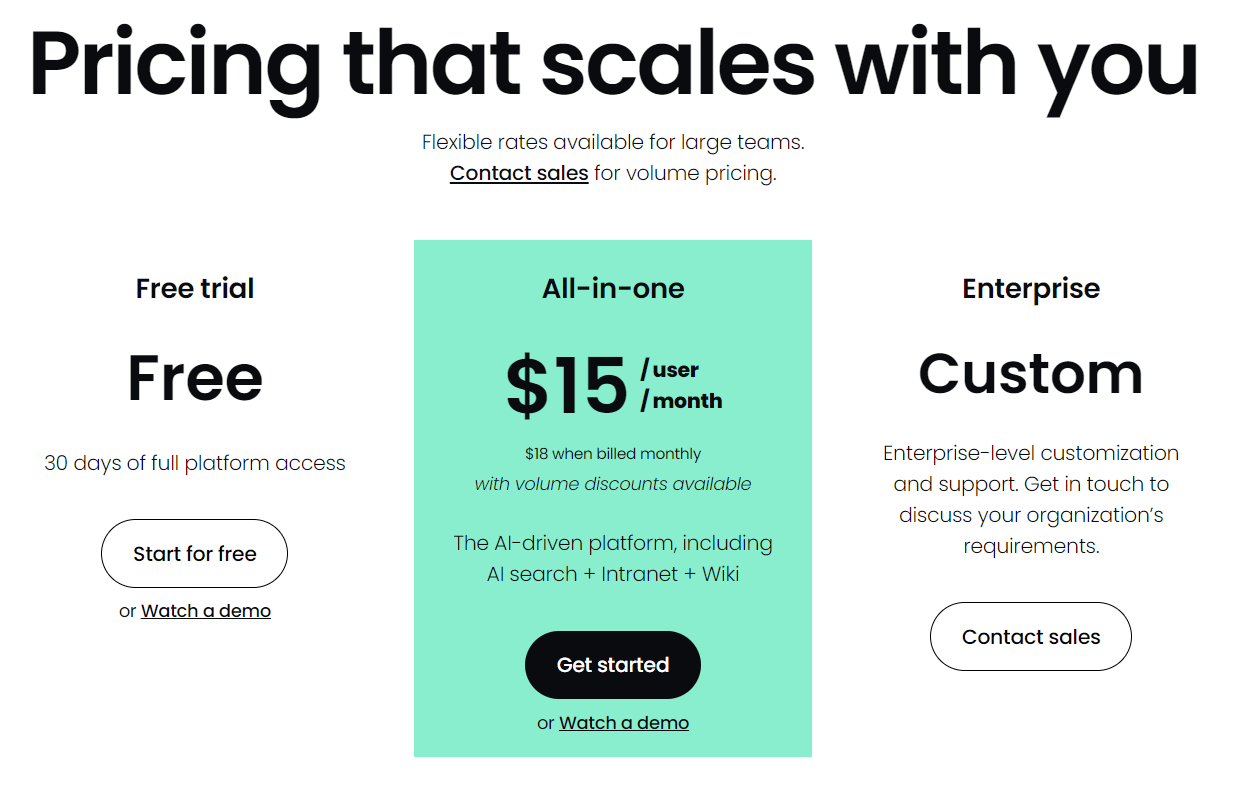
Task: Click the $15 price figure
Action: click(567, 386)
